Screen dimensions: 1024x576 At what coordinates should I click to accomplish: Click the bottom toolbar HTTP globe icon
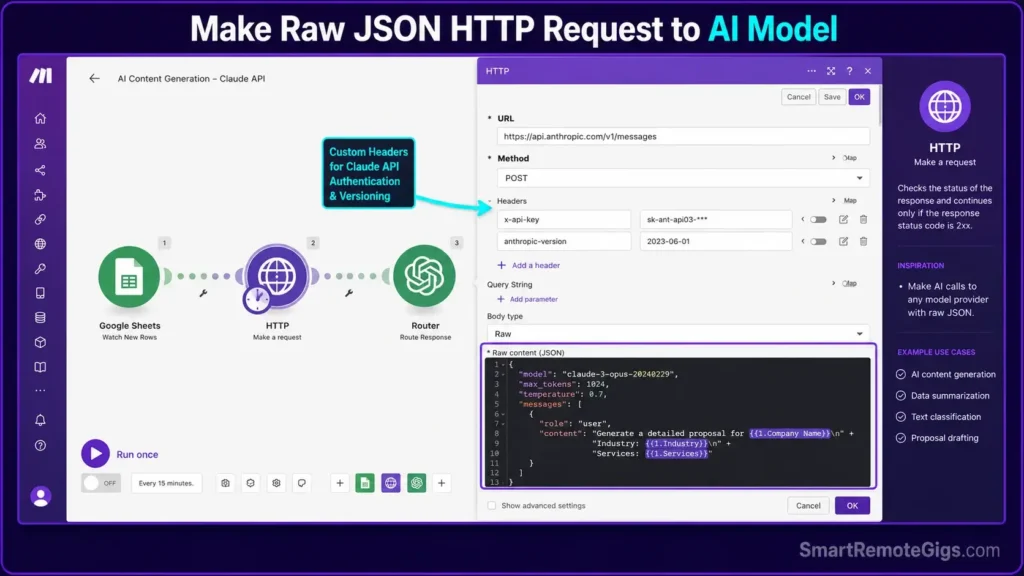[x=391, y=483]
